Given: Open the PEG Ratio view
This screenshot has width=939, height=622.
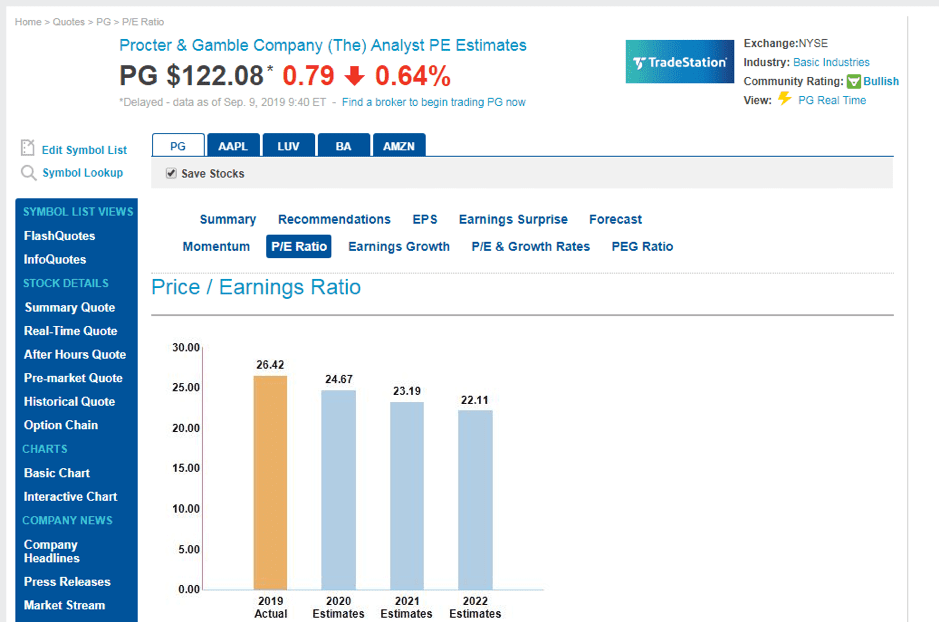Looking at the screenshot, I should coord(643,247).
